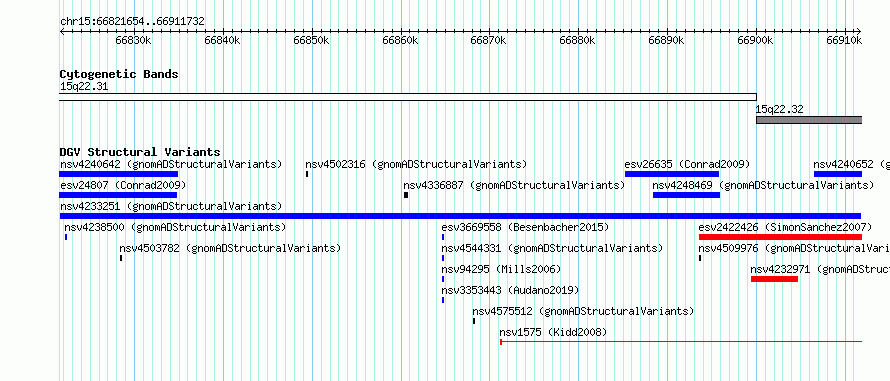Open variant nsv1575 (Kidd2008) label
This screenshot has height=381, width=890.
coord(553,333)
